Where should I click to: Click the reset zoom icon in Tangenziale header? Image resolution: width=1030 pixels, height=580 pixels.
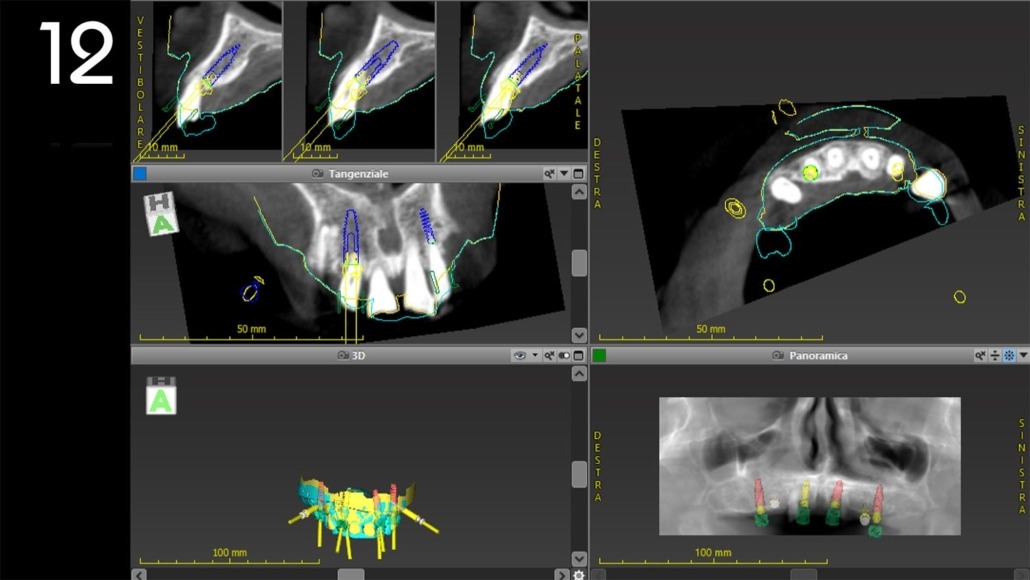[549, 174]
